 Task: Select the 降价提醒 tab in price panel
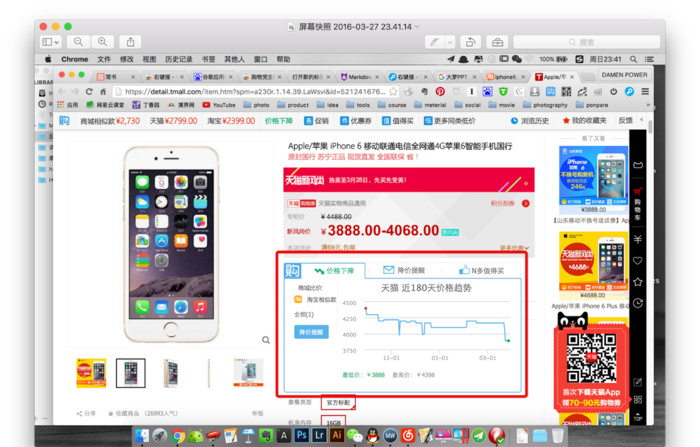click(x=404, y=271)
